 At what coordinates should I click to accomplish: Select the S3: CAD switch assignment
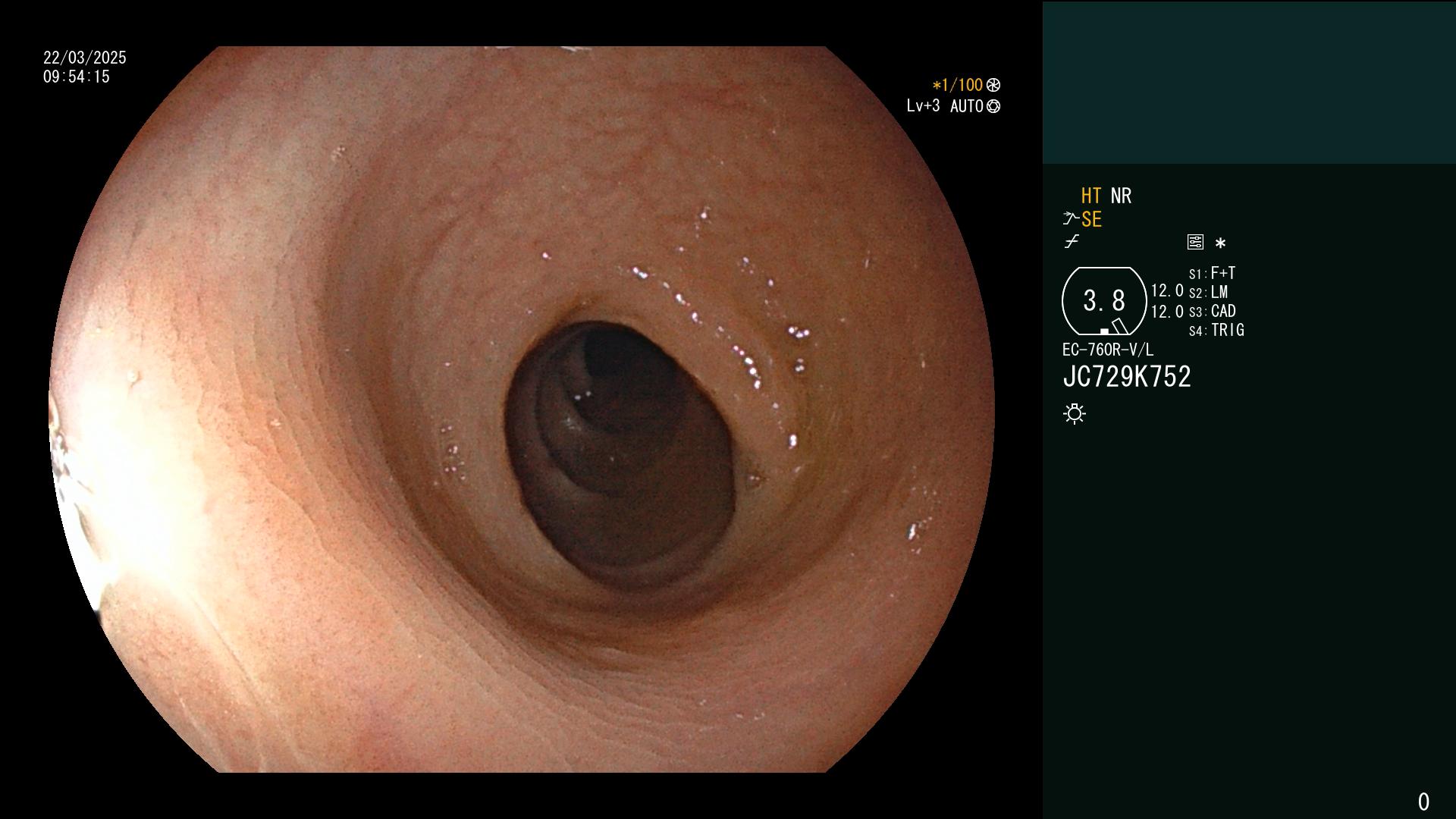click(x=1212, y=311)
